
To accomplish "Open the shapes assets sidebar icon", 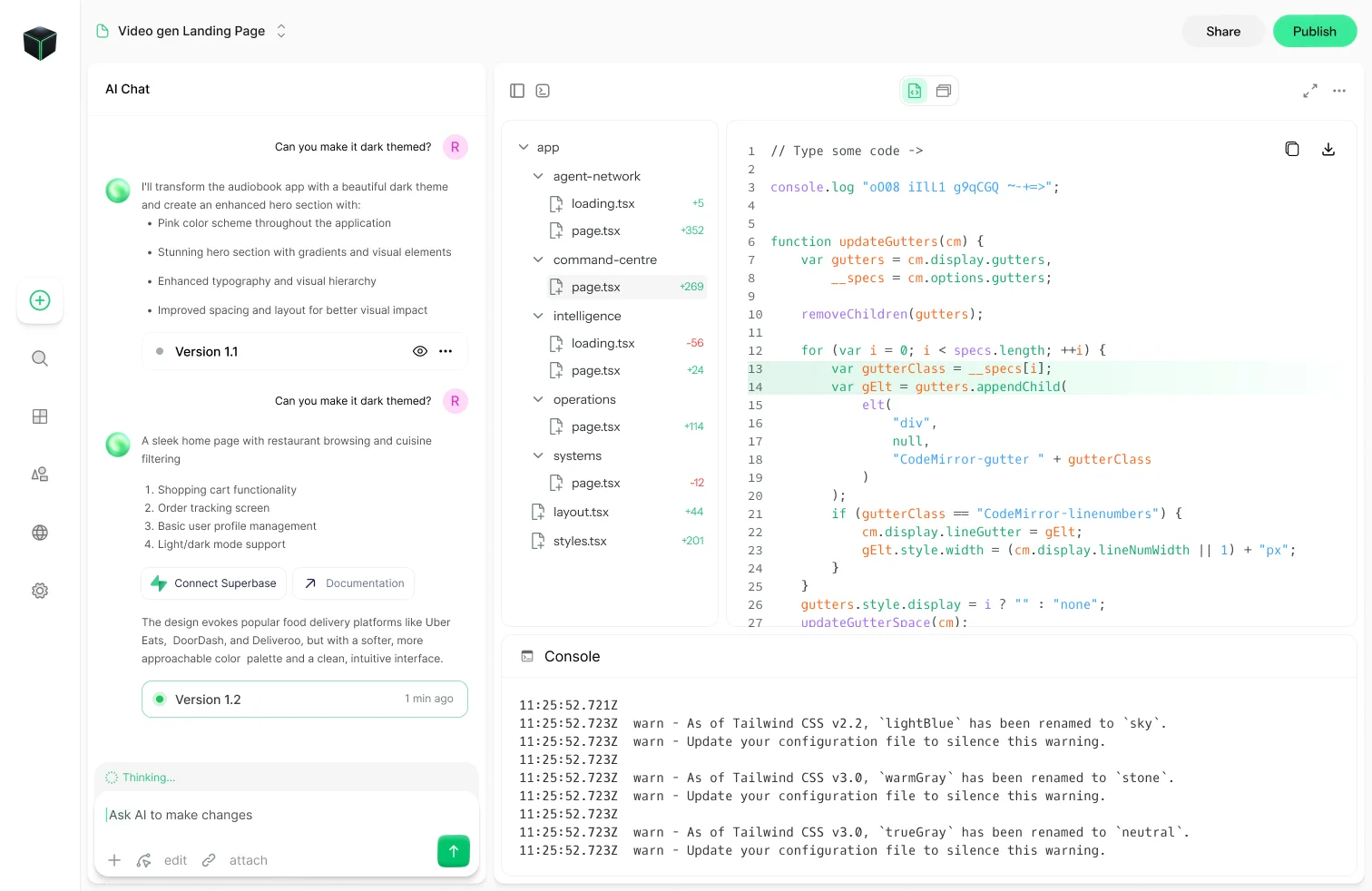I will pos(40,475).
